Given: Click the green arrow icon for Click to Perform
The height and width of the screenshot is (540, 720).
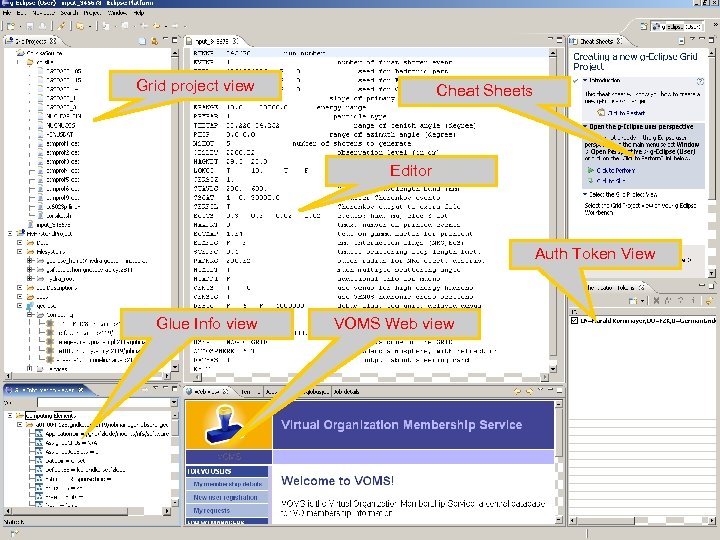Looking at the screenshot, I should tap(591, 170).
